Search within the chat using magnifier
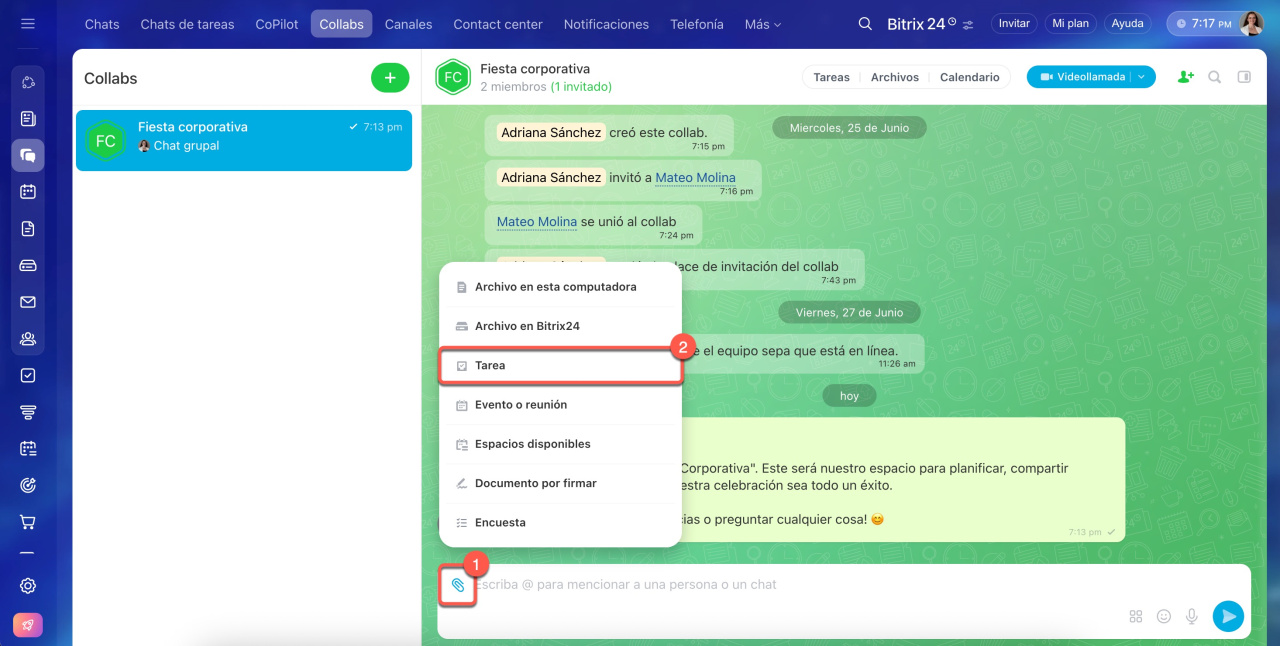 tap(1215, 77)
